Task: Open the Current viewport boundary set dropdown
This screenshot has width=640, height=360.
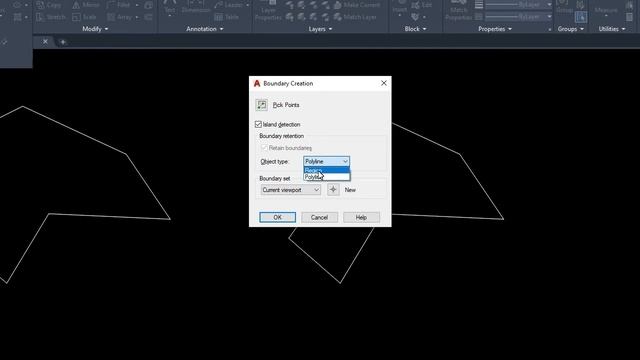Action: (291, 190)
